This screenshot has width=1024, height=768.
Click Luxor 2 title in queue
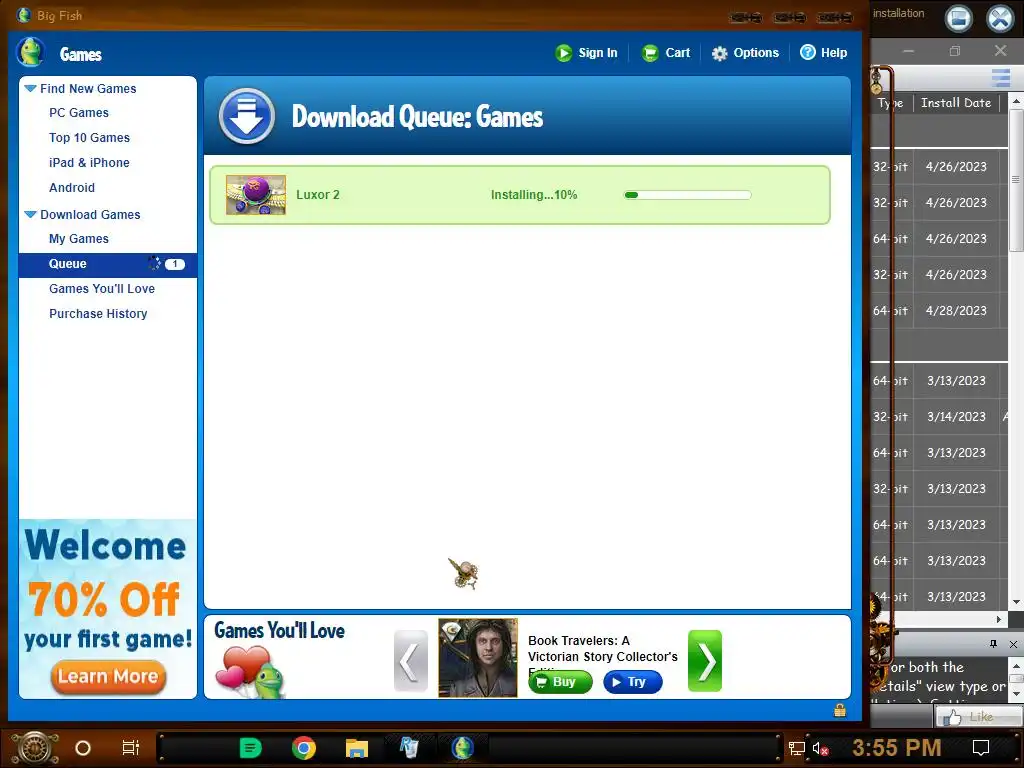tap(318, 195)
